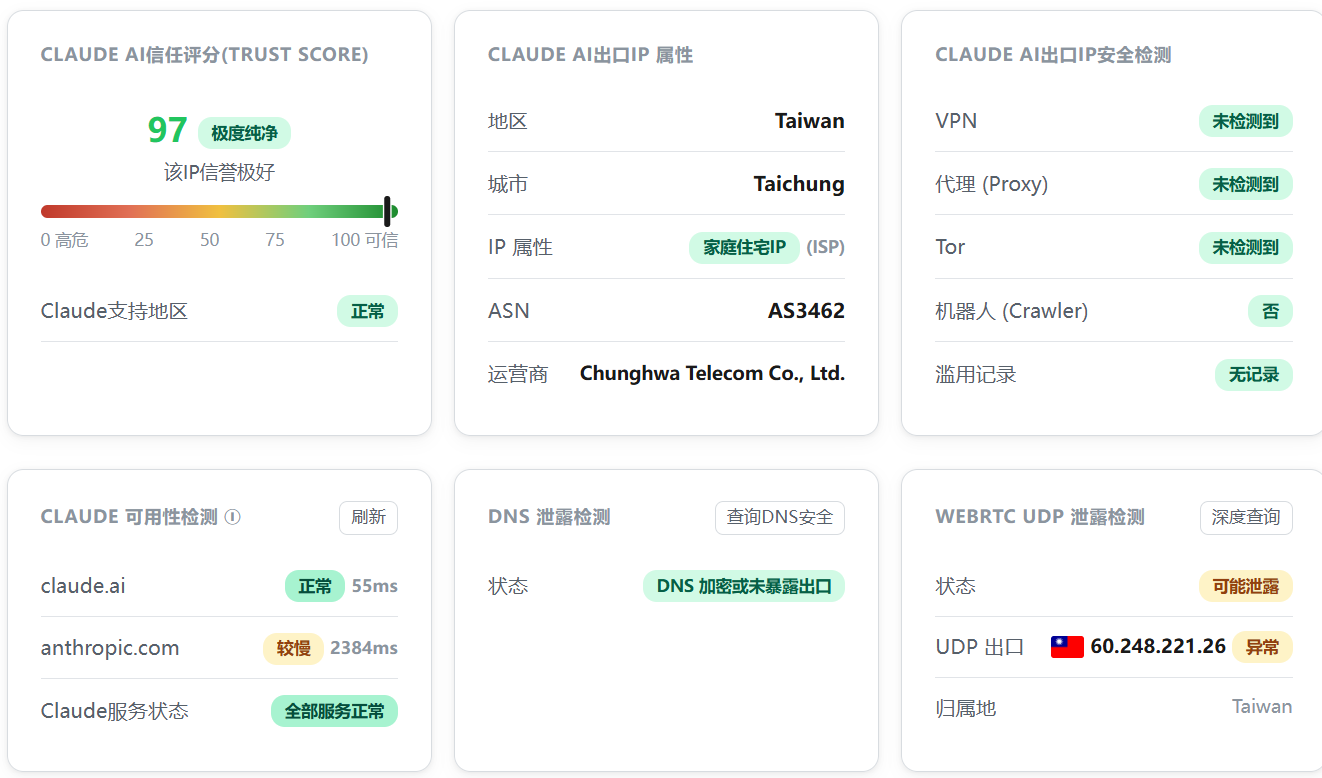The image size is (1322, 778).
Task: Click the CLAUDE AI信任评分(TRUST SCORE) heading
Action: [205, 55]
